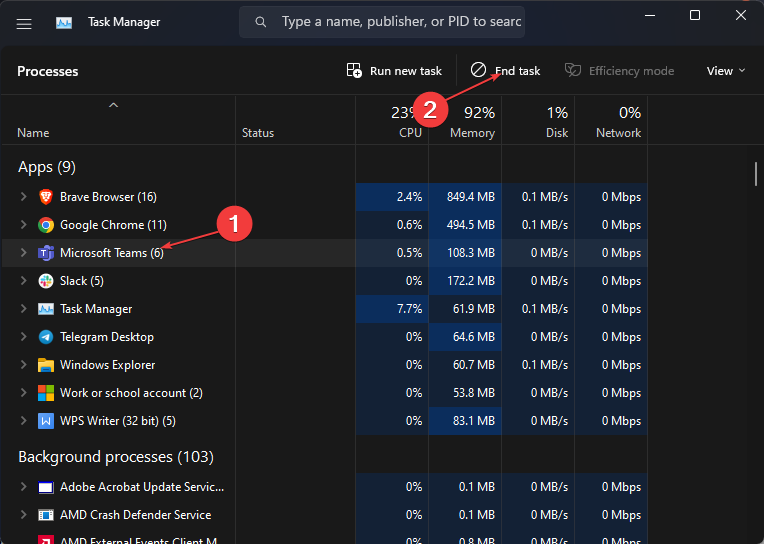Click the Windows Explorer folder icon
The width and height of the screenshot is (764, 544).
coord(46,365)
